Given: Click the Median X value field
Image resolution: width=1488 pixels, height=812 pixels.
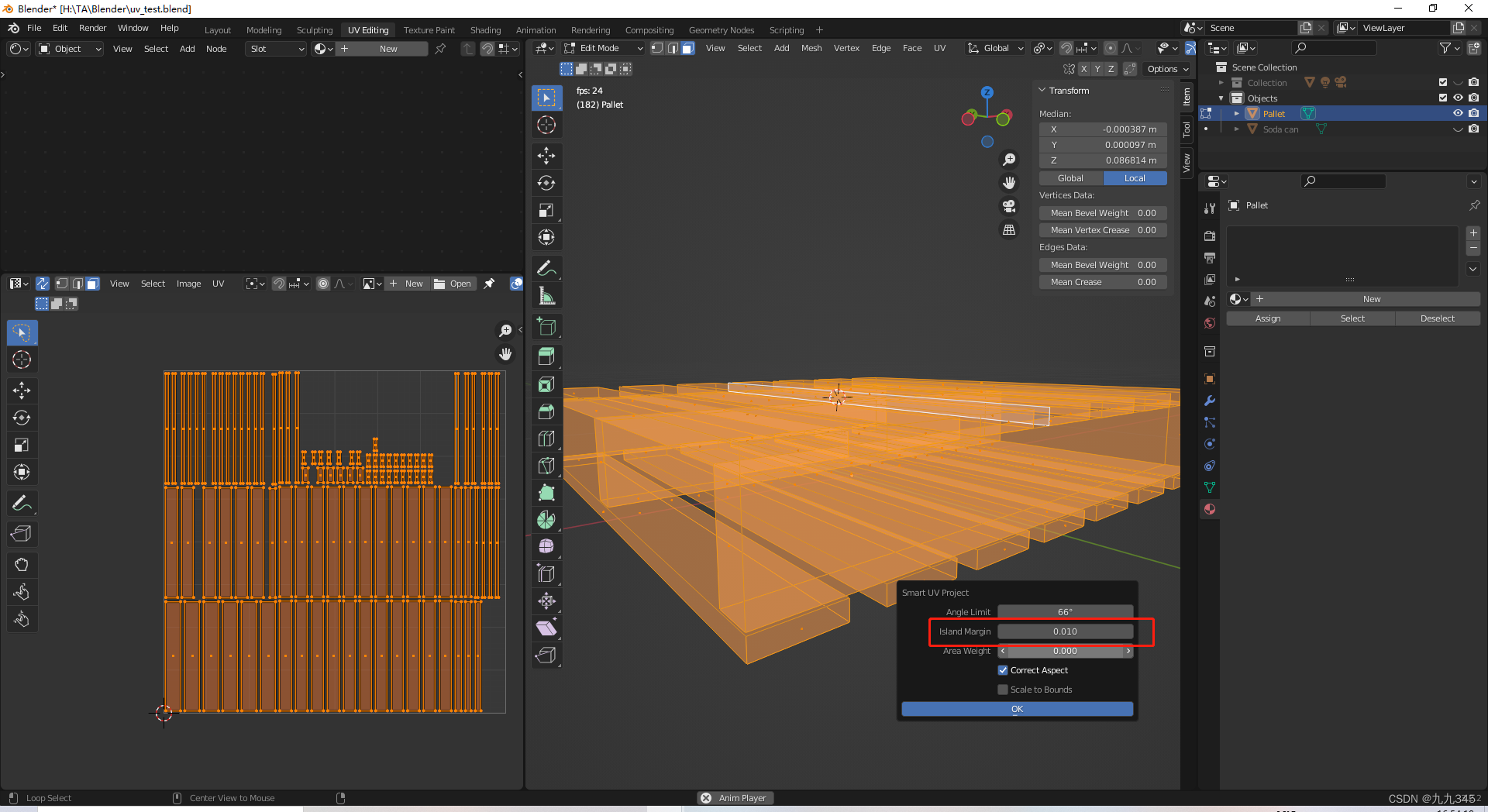Looking at the screenshot, I should pos(1103,129).
